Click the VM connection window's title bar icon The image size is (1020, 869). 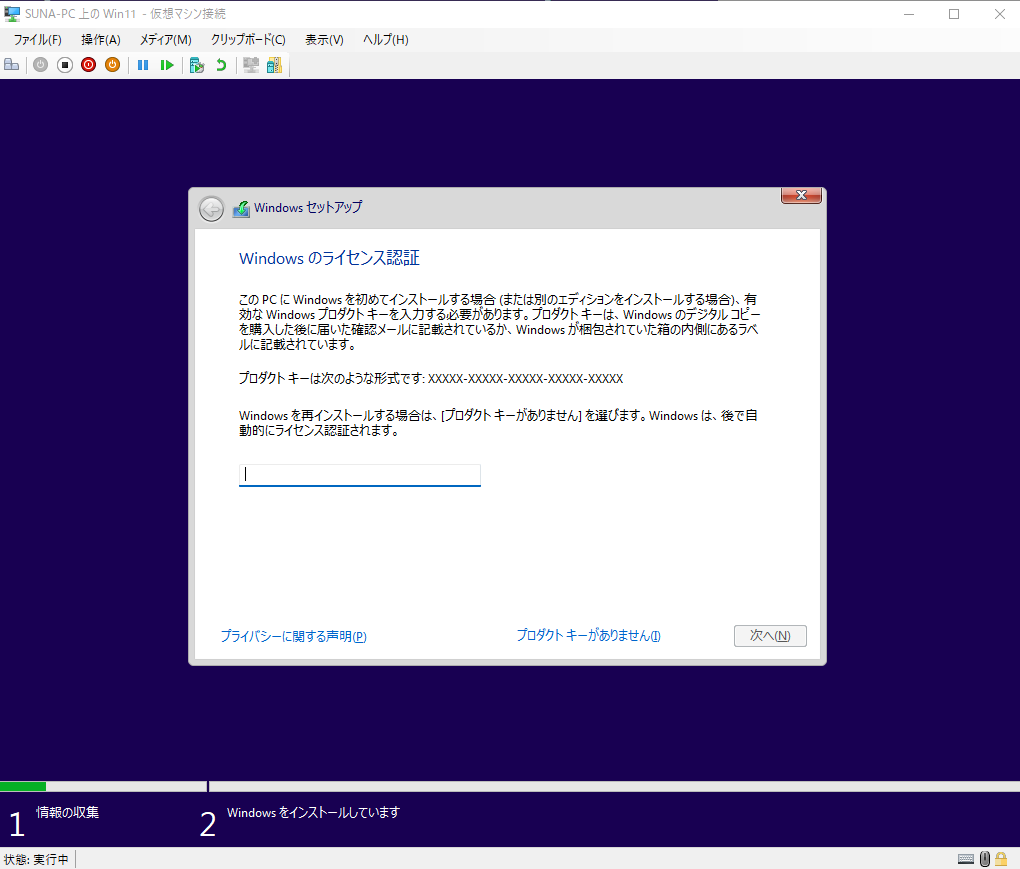point(12,14)
